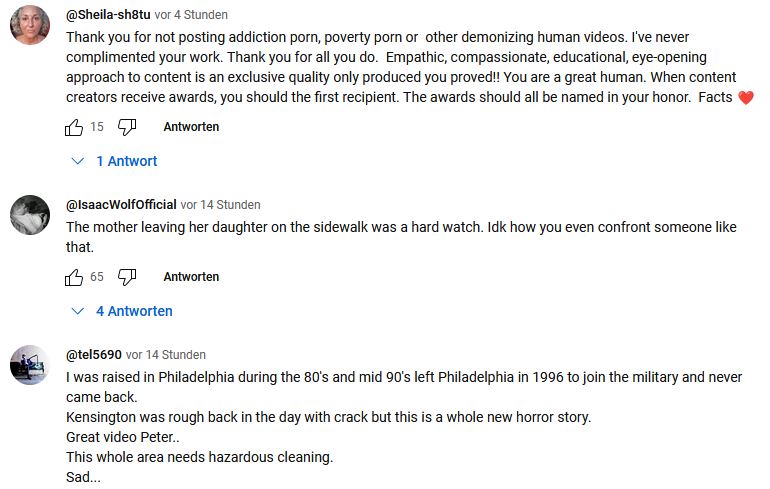Click "vor 4 Stunden" comment timestamp
The height and width of the screenshot is (489, 770).
191,15
